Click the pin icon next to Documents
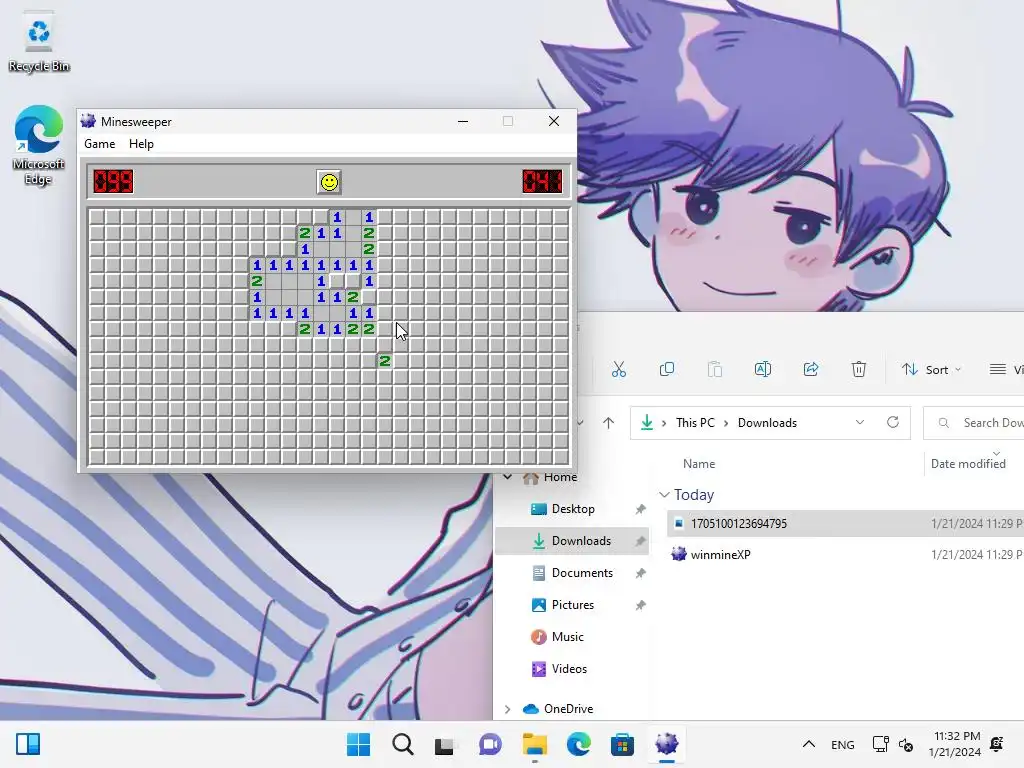Screen dimensions: 1024x768 pos(641,573)
